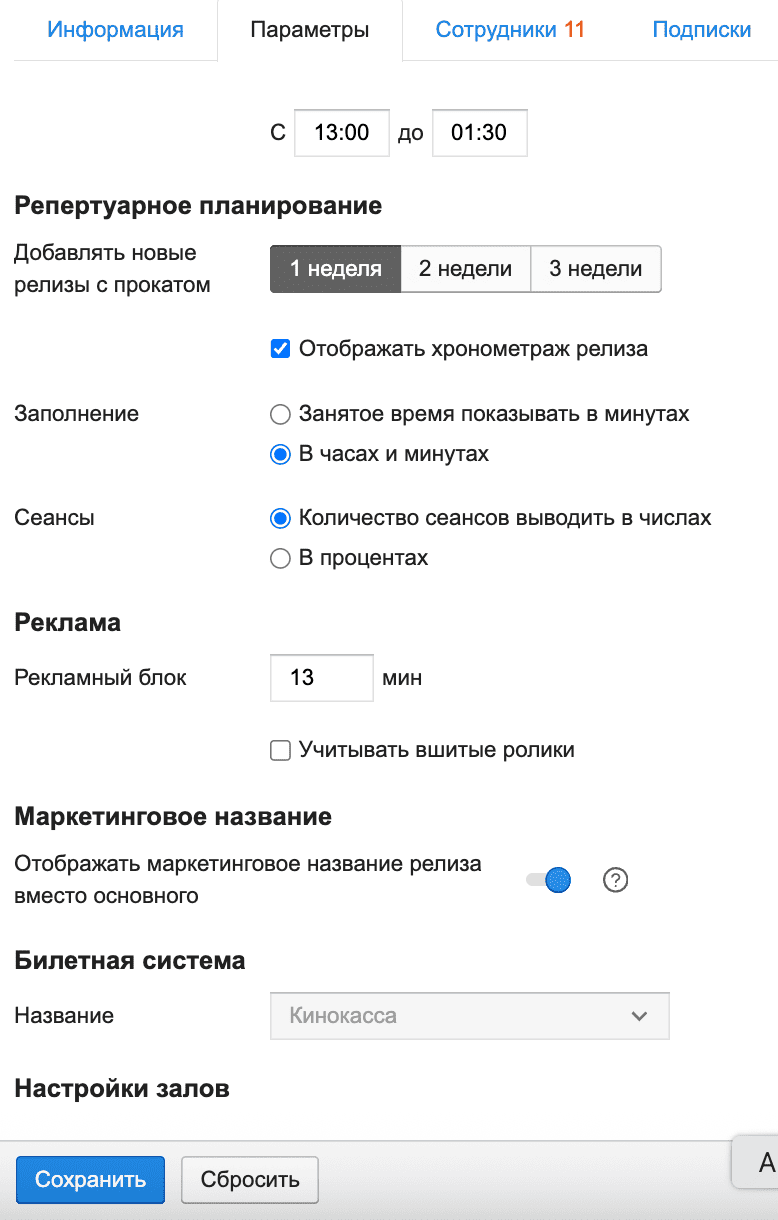This screenshot has height=1220, width=778.
Task: Pick the 3 недели option
Action: pos(596,269)
